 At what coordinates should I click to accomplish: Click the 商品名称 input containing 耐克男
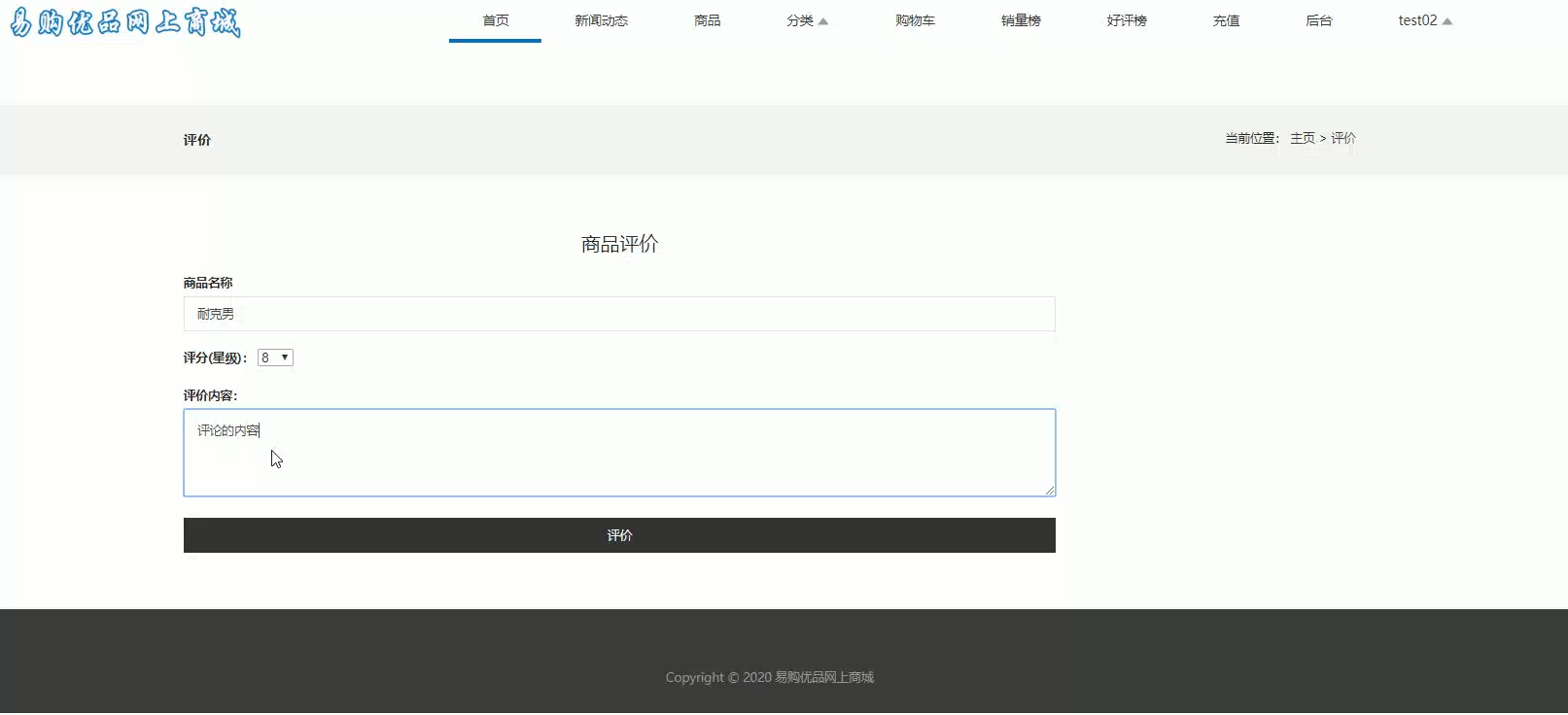(619, 314)
